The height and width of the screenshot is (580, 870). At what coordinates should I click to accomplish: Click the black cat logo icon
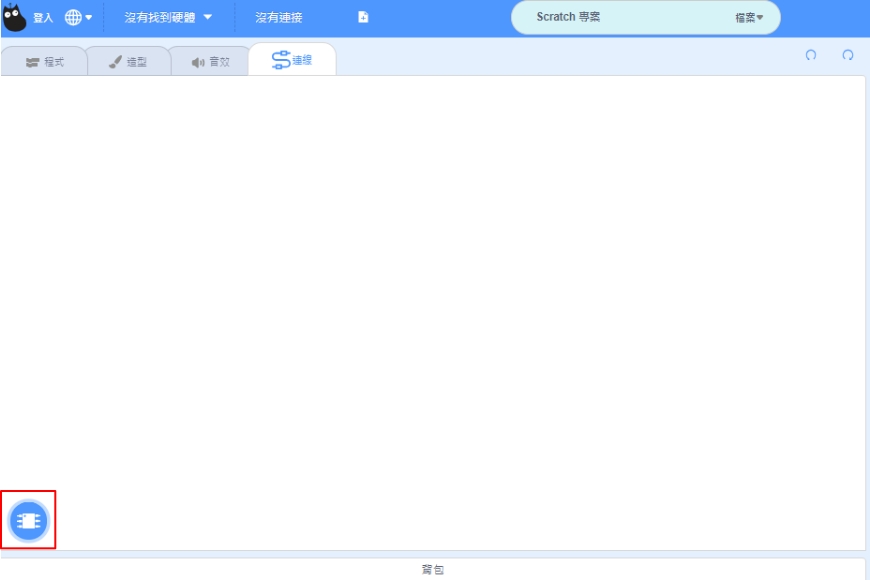click(x=15, y=17)
